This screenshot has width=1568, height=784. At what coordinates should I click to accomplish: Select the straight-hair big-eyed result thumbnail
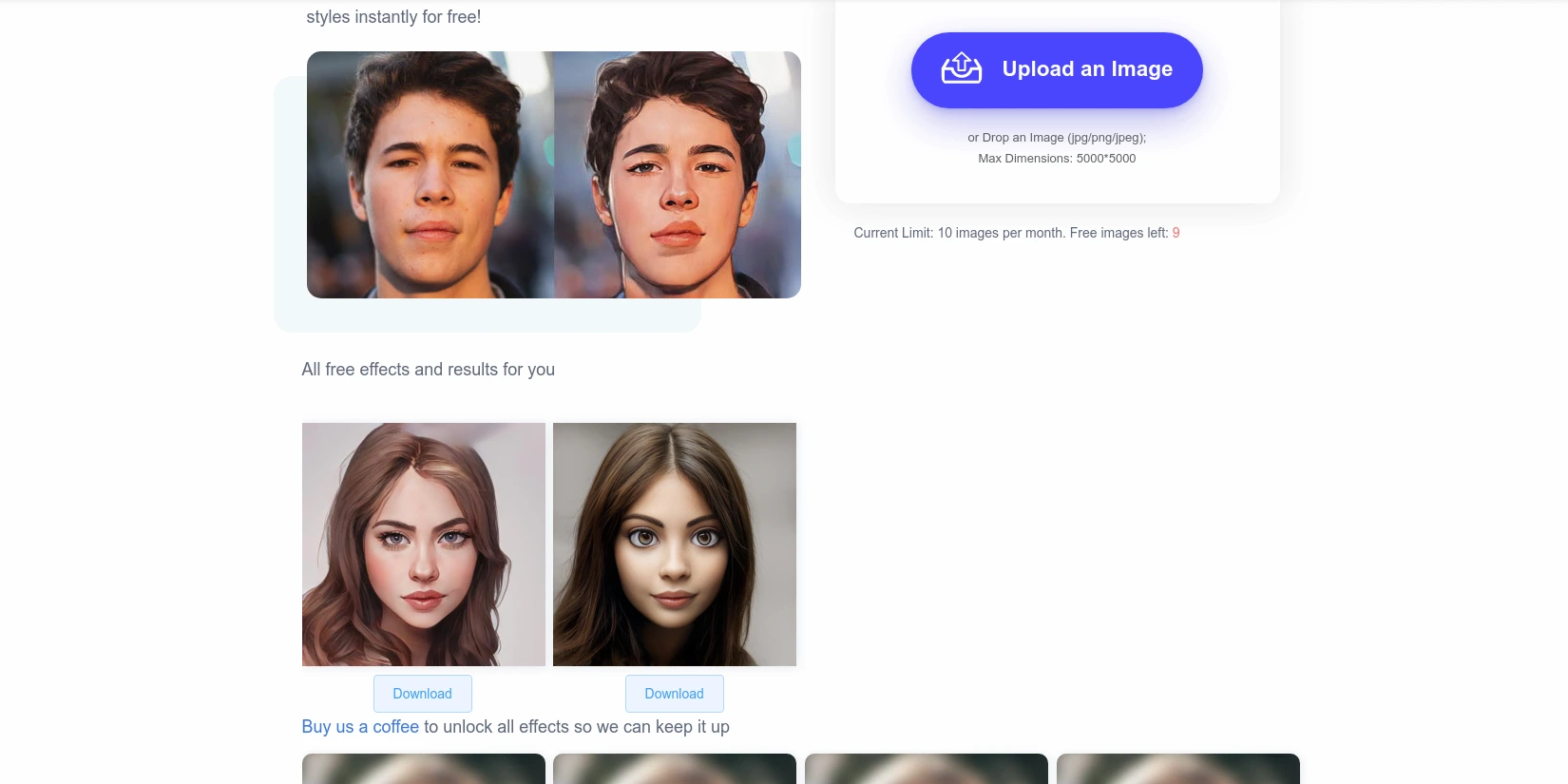tap(675, 545)
